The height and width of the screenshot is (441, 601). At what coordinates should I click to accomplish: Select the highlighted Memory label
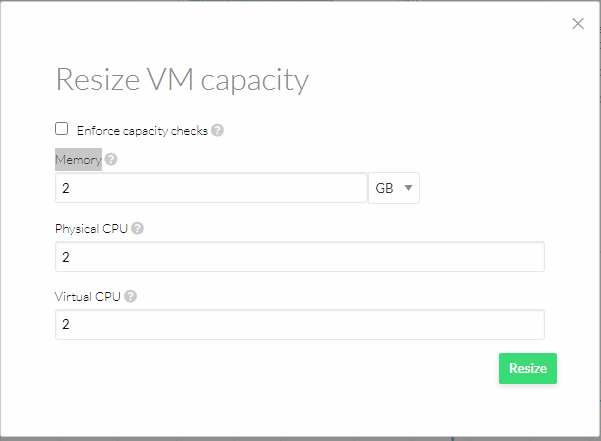(79, 159)
